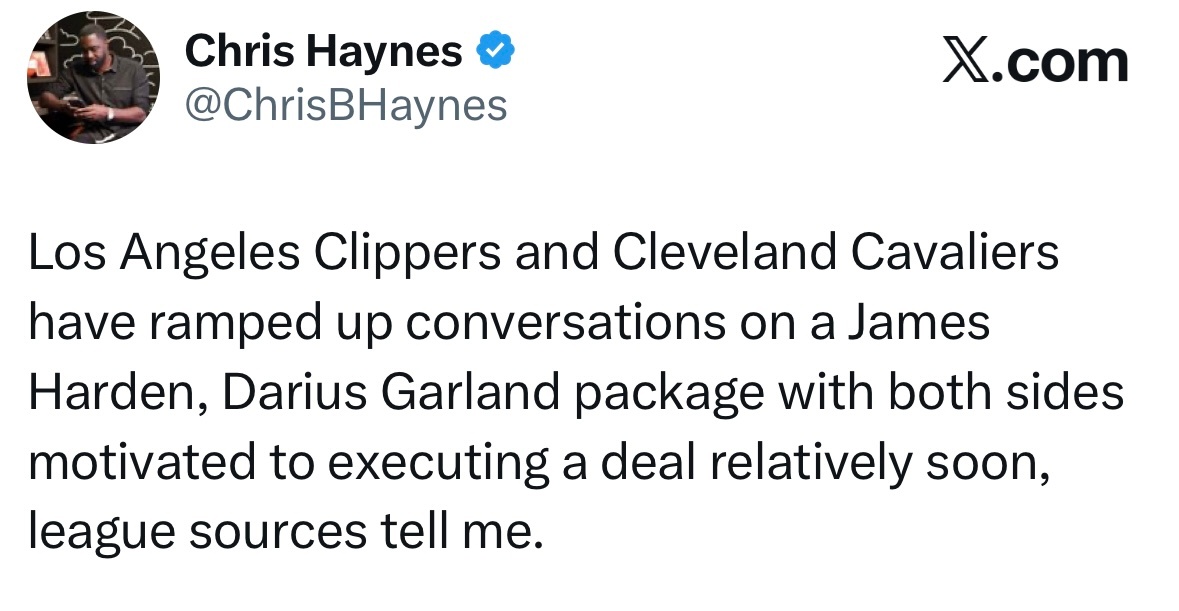Click the name "James" in the tweet
This screenshot has height=611, width=1179.
point(919,322)
